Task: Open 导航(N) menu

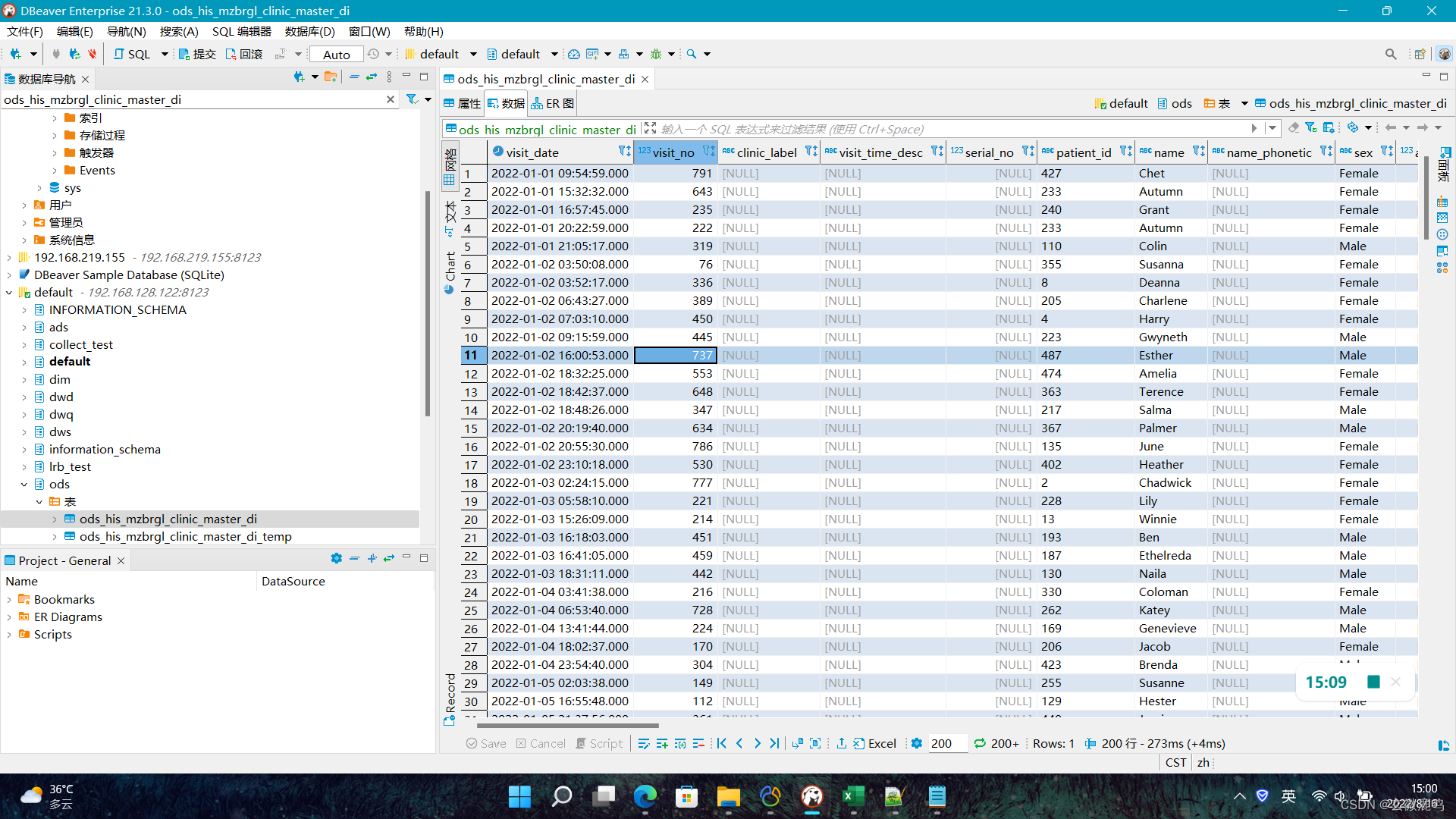Action: point(126,31)
